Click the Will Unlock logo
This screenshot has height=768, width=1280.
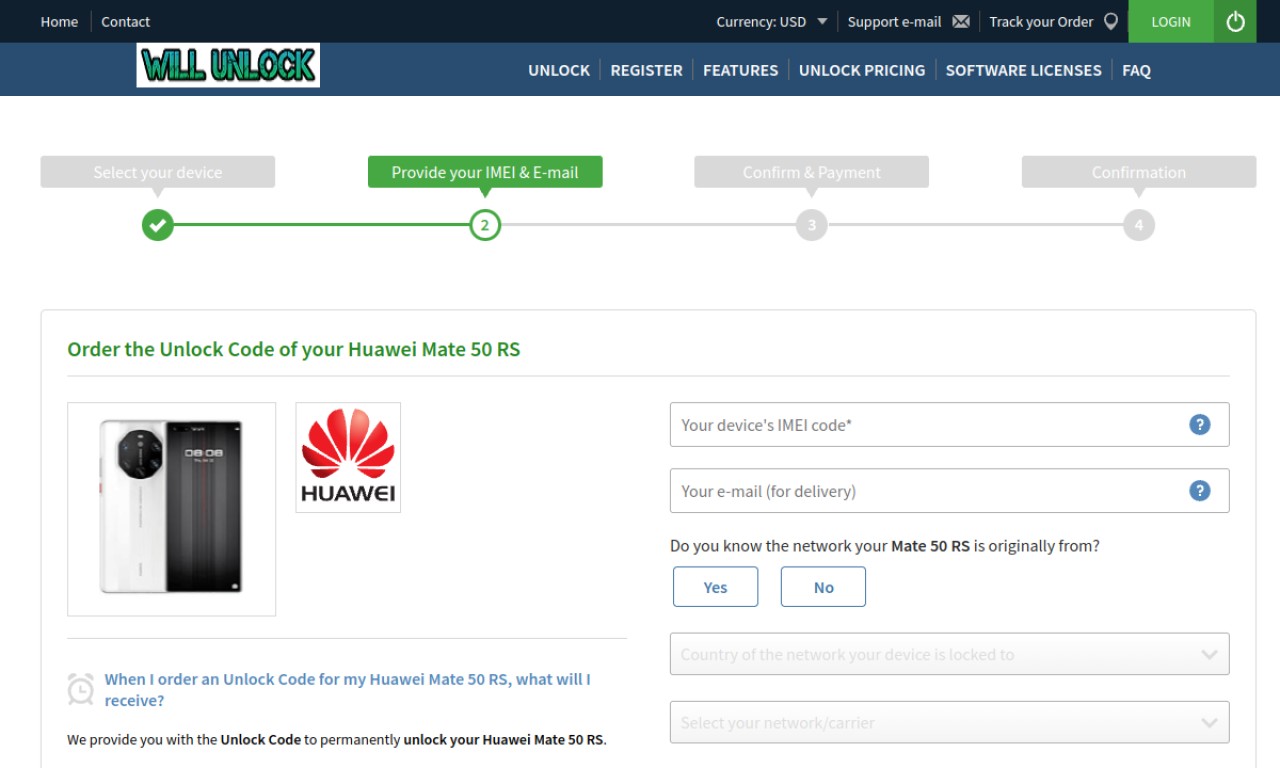228,65
